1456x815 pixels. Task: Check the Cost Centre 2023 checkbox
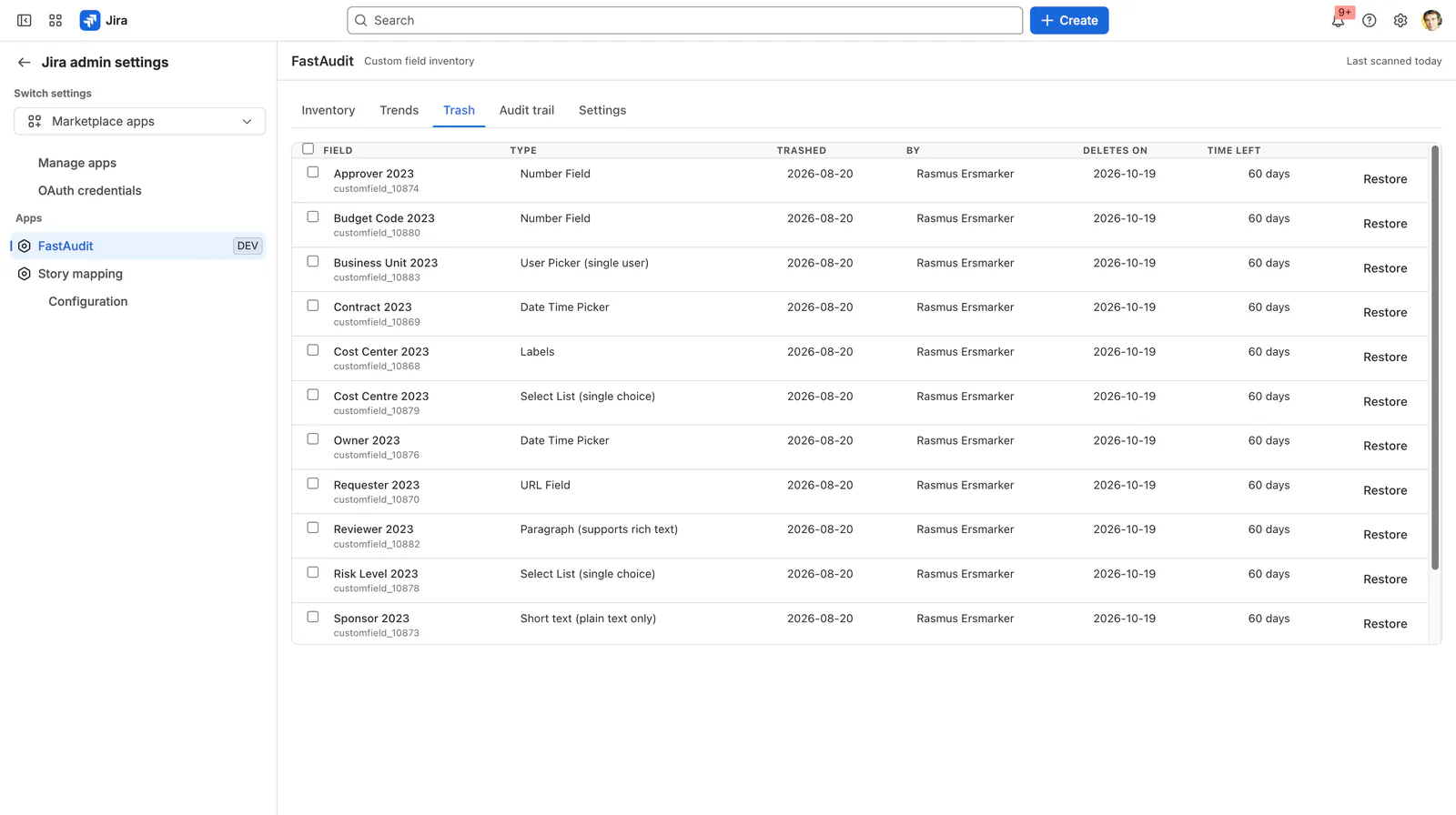click(313, 395)
